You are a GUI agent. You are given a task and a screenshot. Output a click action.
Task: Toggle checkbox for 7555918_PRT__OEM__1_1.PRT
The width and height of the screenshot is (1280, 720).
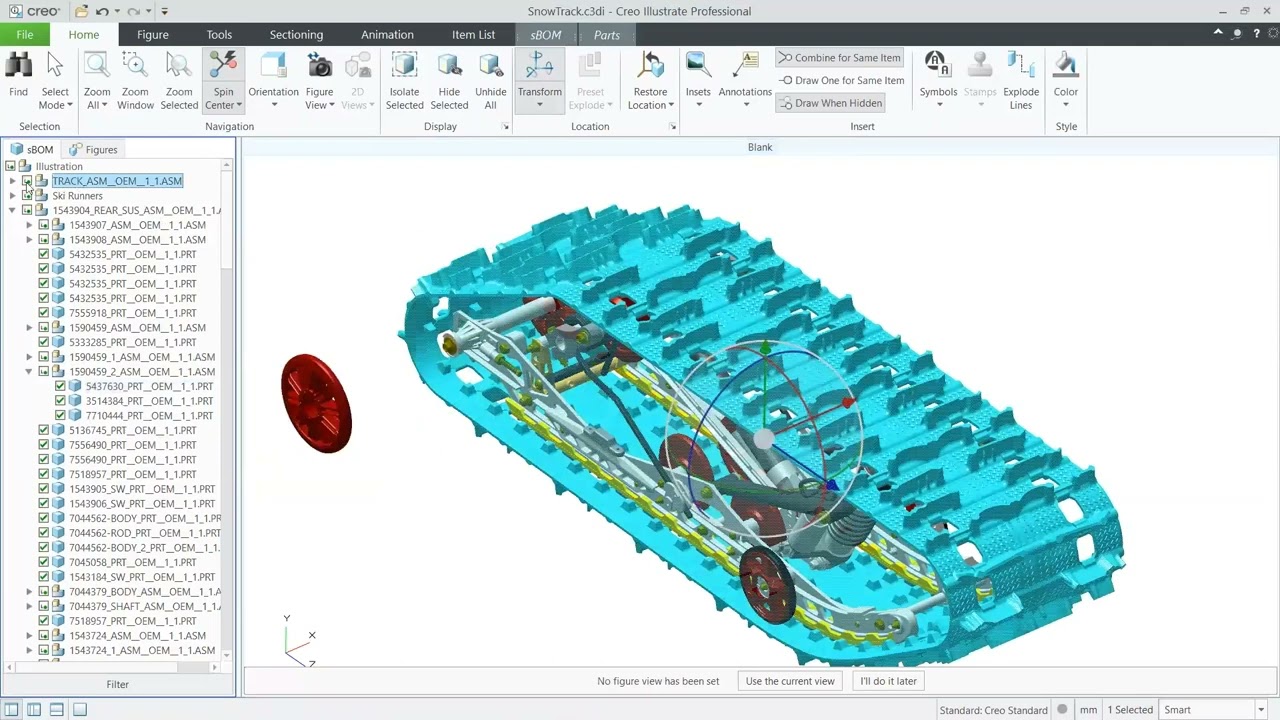pos(44,313)
